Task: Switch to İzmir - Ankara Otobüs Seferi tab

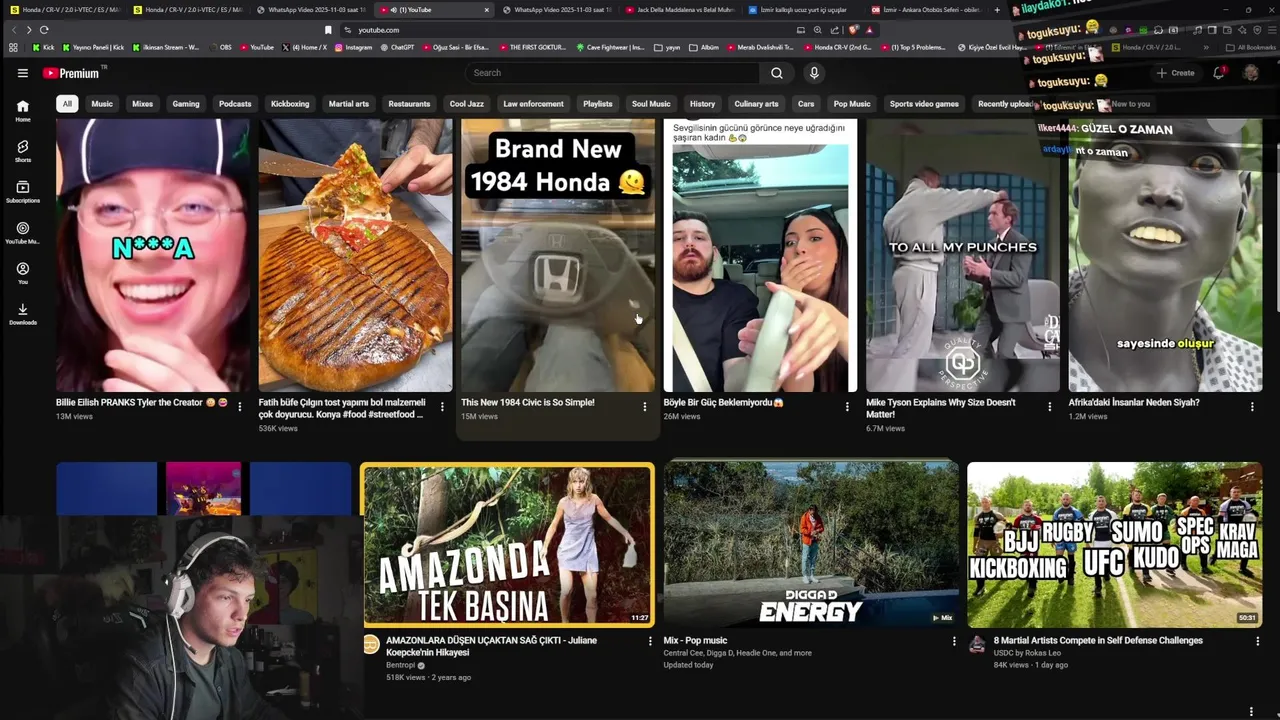Action: click(926, 10)
